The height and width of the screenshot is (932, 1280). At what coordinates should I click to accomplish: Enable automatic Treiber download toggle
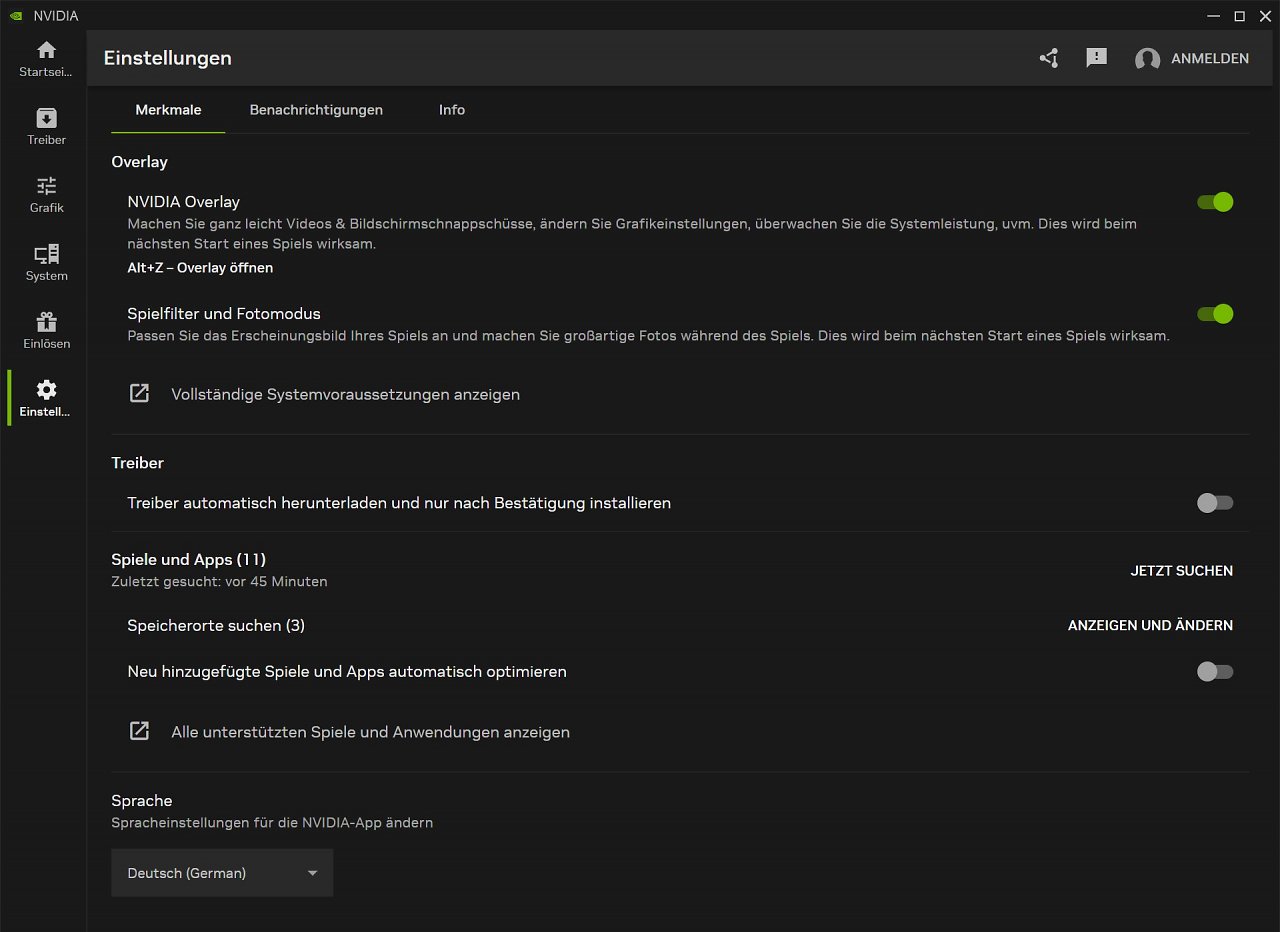(x=1215, y=503)
